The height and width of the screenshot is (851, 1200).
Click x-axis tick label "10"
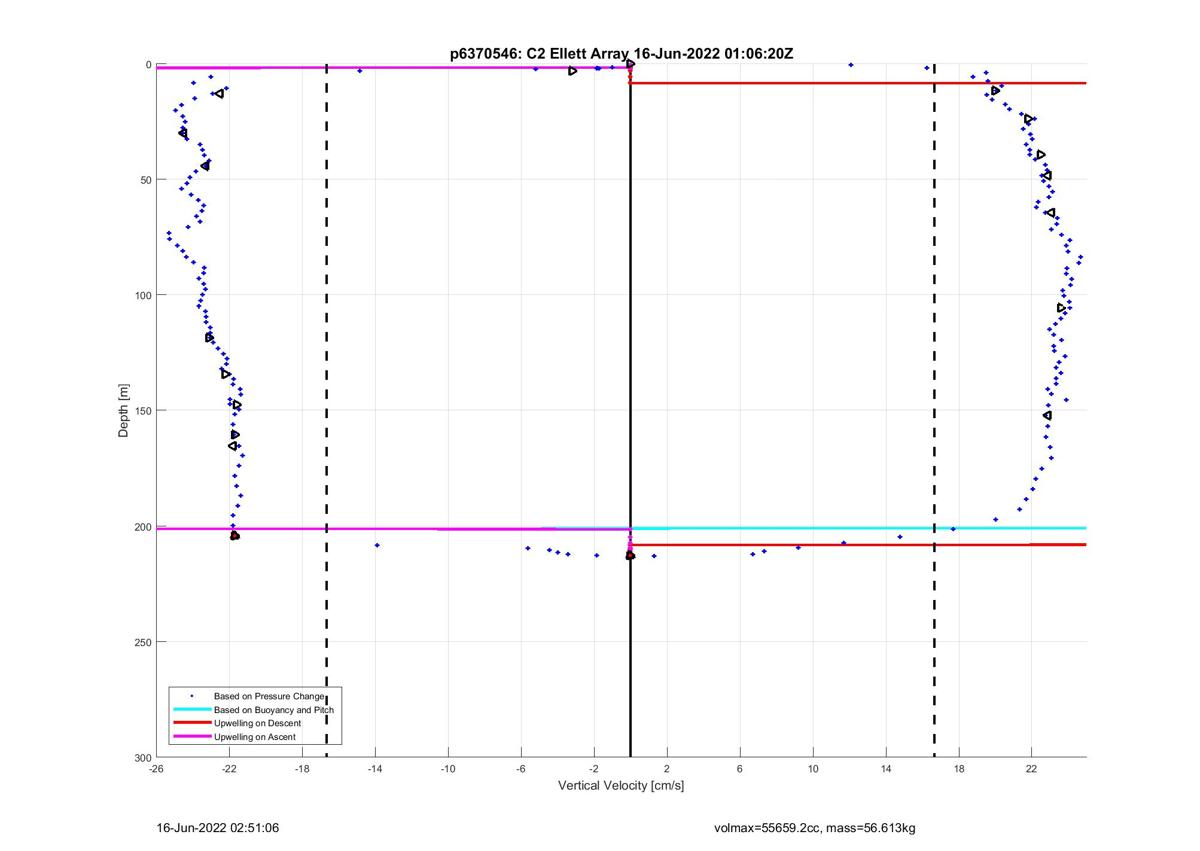(x=813, y=769)
